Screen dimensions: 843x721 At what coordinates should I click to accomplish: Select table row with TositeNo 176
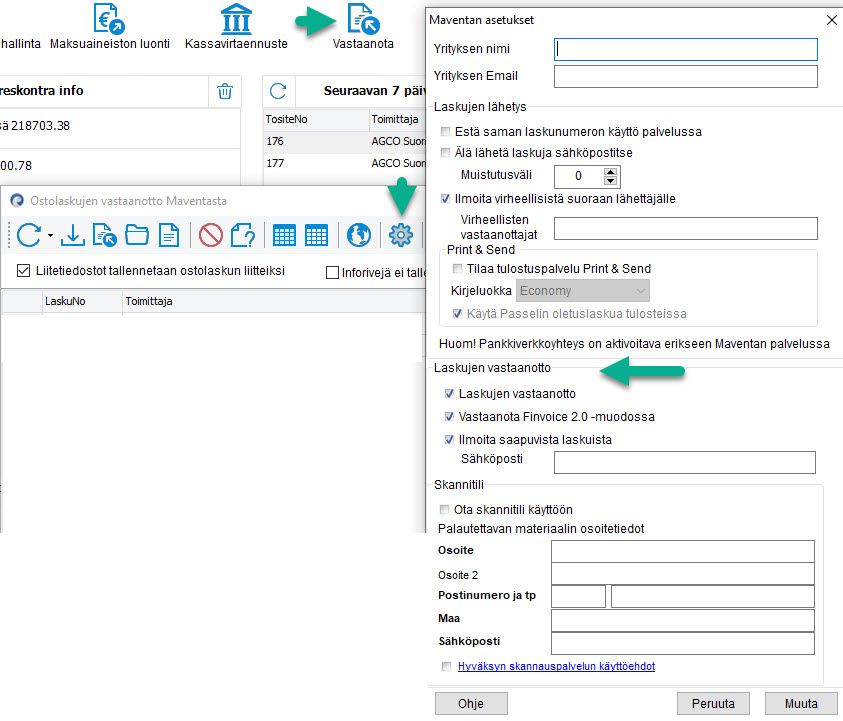[x=344, y=141]
